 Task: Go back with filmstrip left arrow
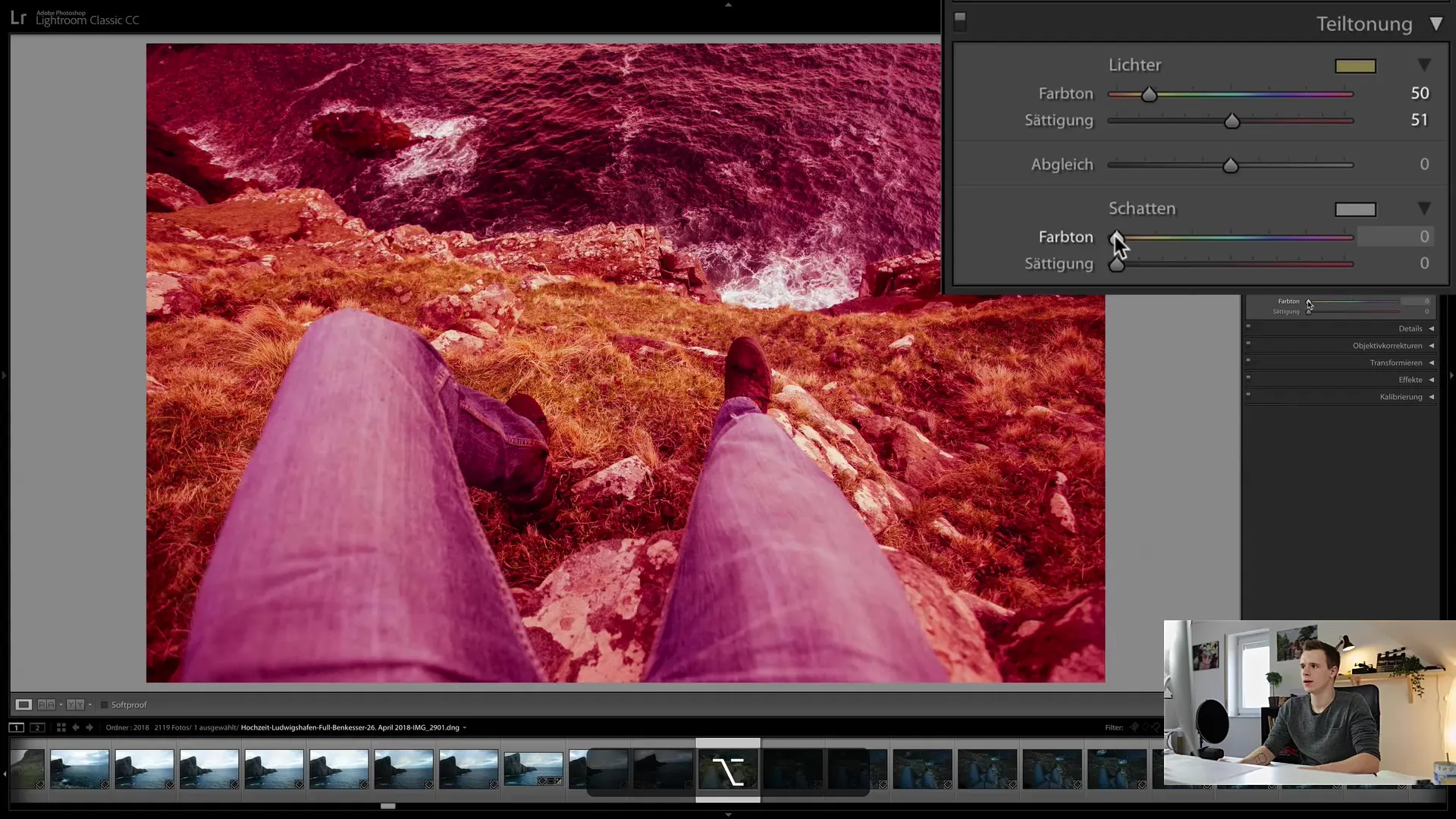(x=76, y=728)
